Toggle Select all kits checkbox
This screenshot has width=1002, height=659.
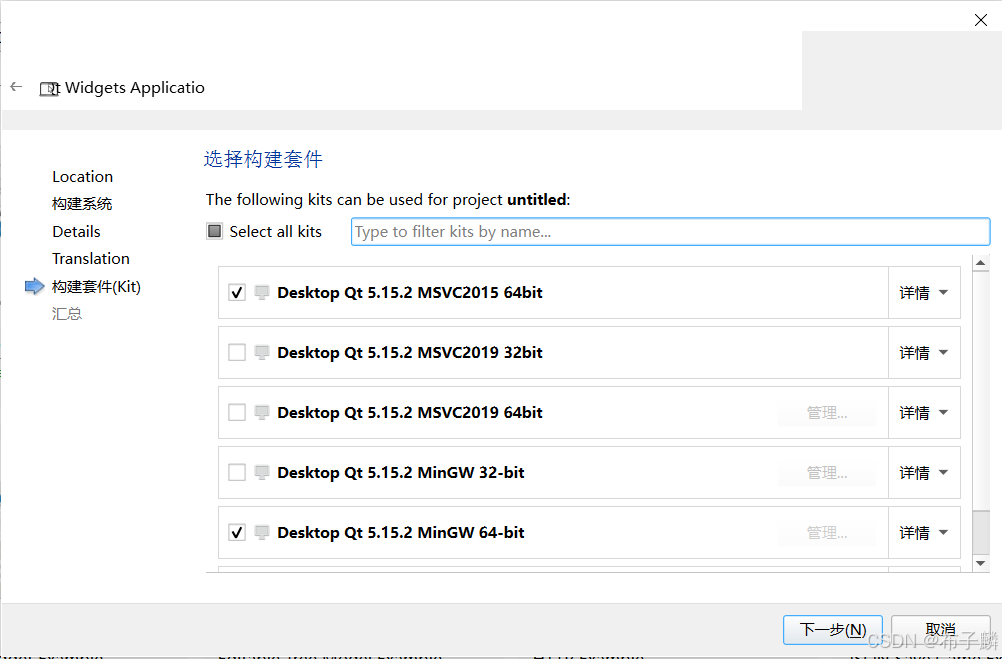coord(215,231)
